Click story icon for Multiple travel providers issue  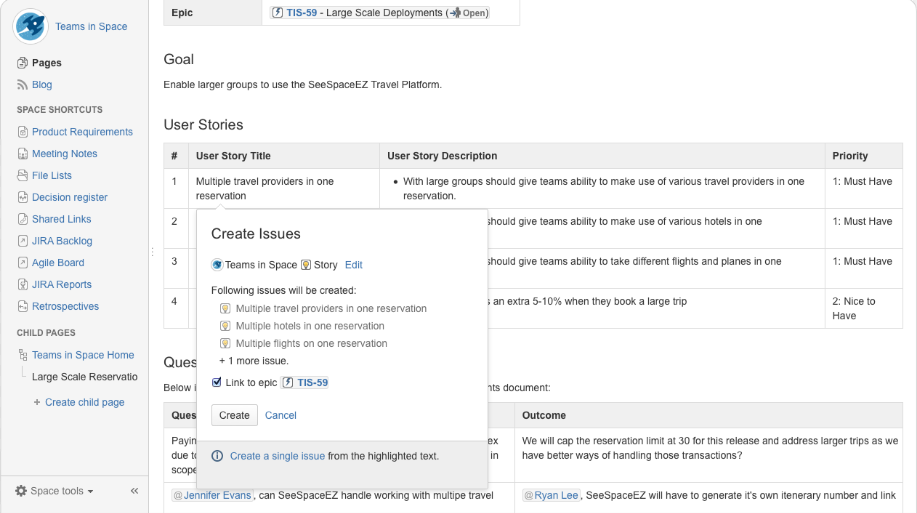pyautogui.click(x=225, y=308)
